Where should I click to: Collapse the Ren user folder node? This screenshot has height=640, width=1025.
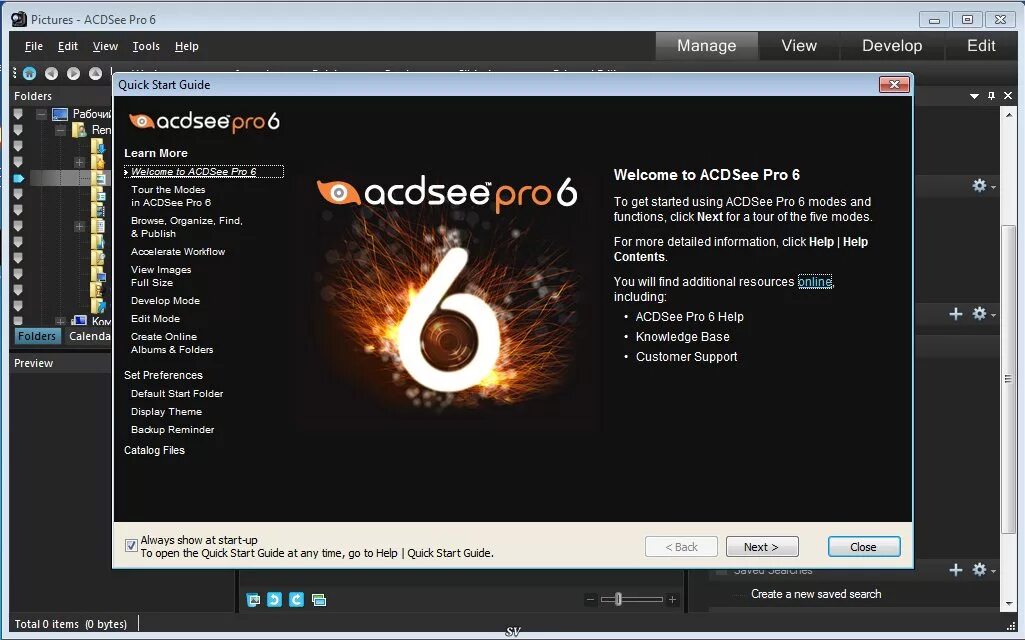tap(61, 130)
